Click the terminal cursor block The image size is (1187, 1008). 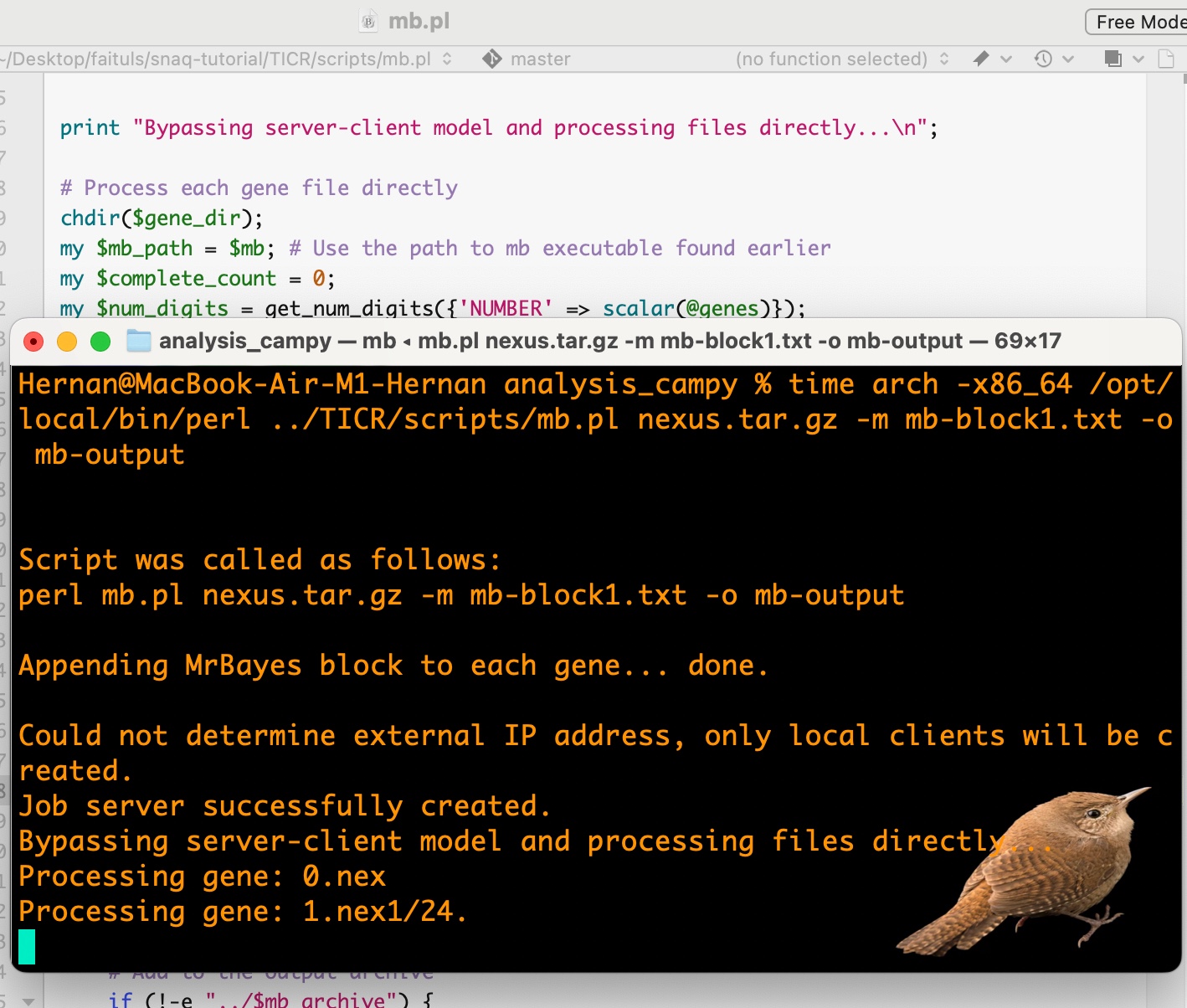27,947
